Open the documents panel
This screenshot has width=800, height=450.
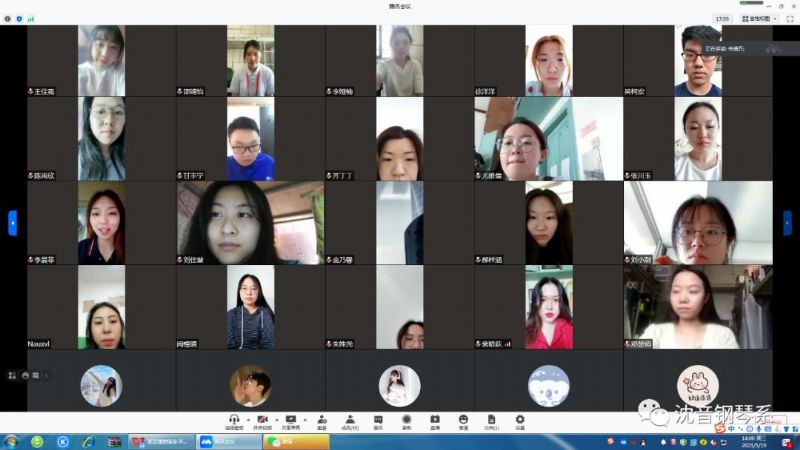coord(491,420)
